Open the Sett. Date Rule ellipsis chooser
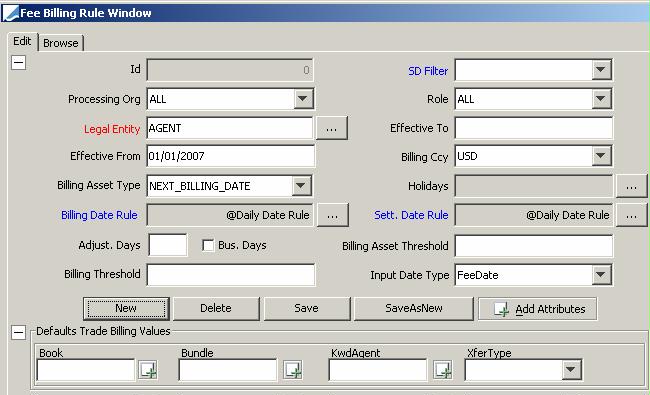 631,215
